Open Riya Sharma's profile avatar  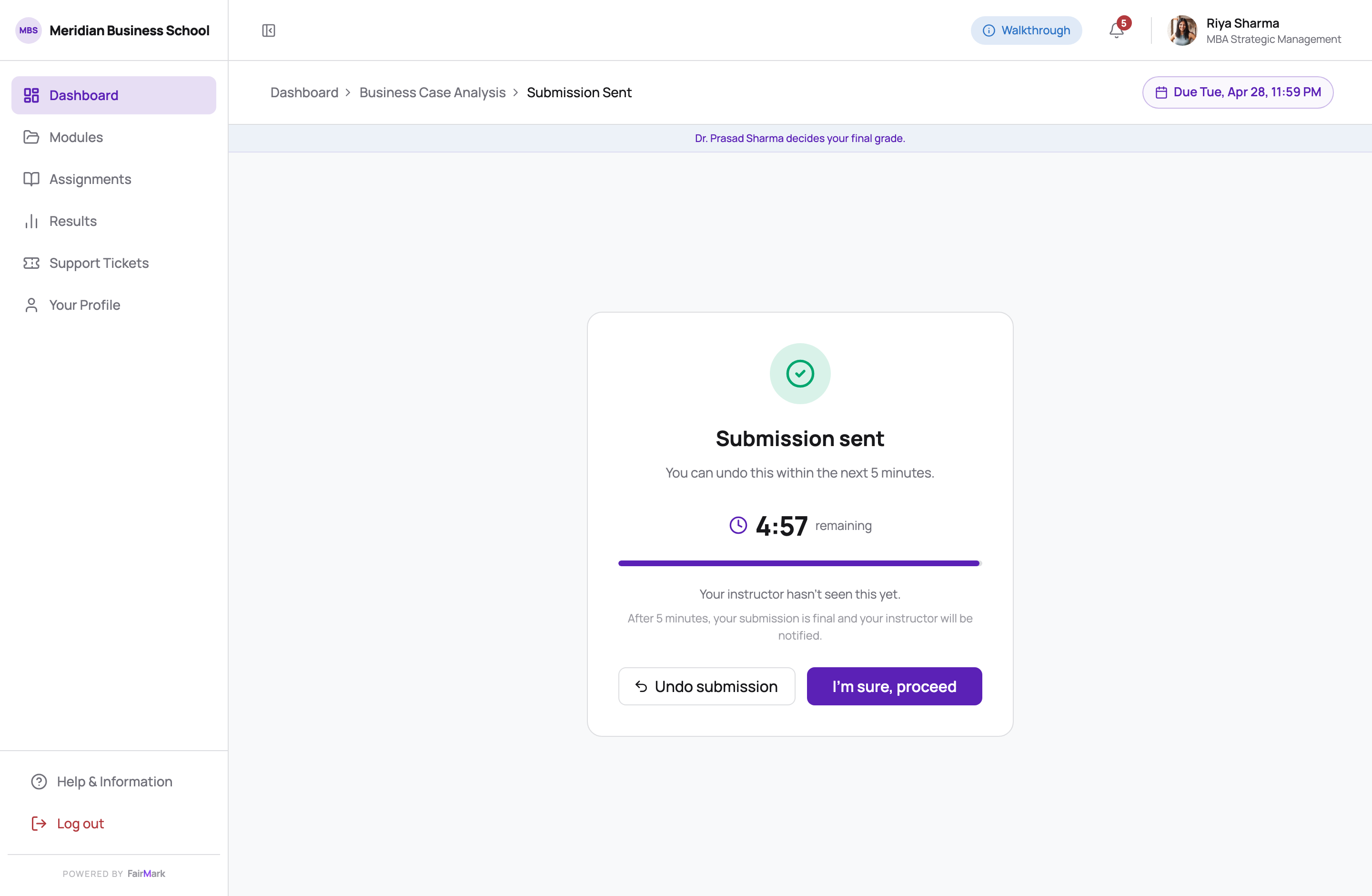(x=1182, y=31)
